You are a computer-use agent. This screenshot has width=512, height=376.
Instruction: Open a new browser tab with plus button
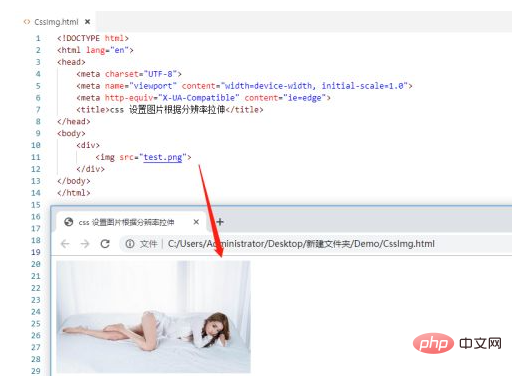[220, 222]
